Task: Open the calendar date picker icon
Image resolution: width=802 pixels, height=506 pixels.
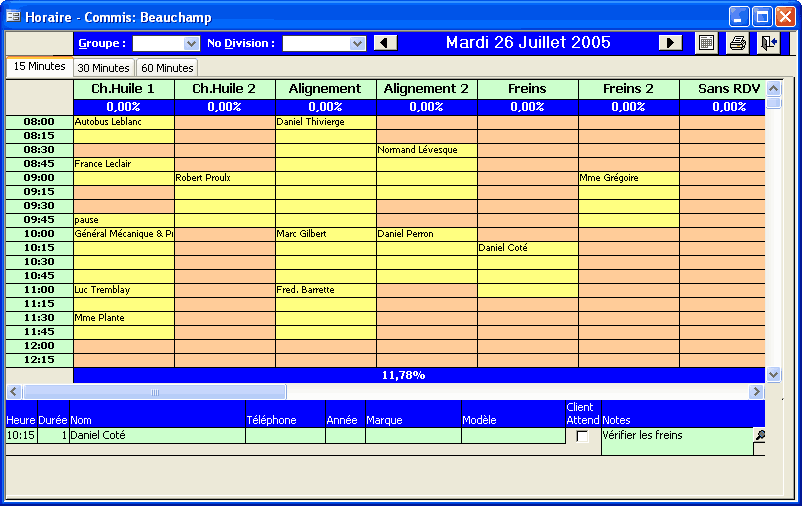Action: [x=706, y=42]
